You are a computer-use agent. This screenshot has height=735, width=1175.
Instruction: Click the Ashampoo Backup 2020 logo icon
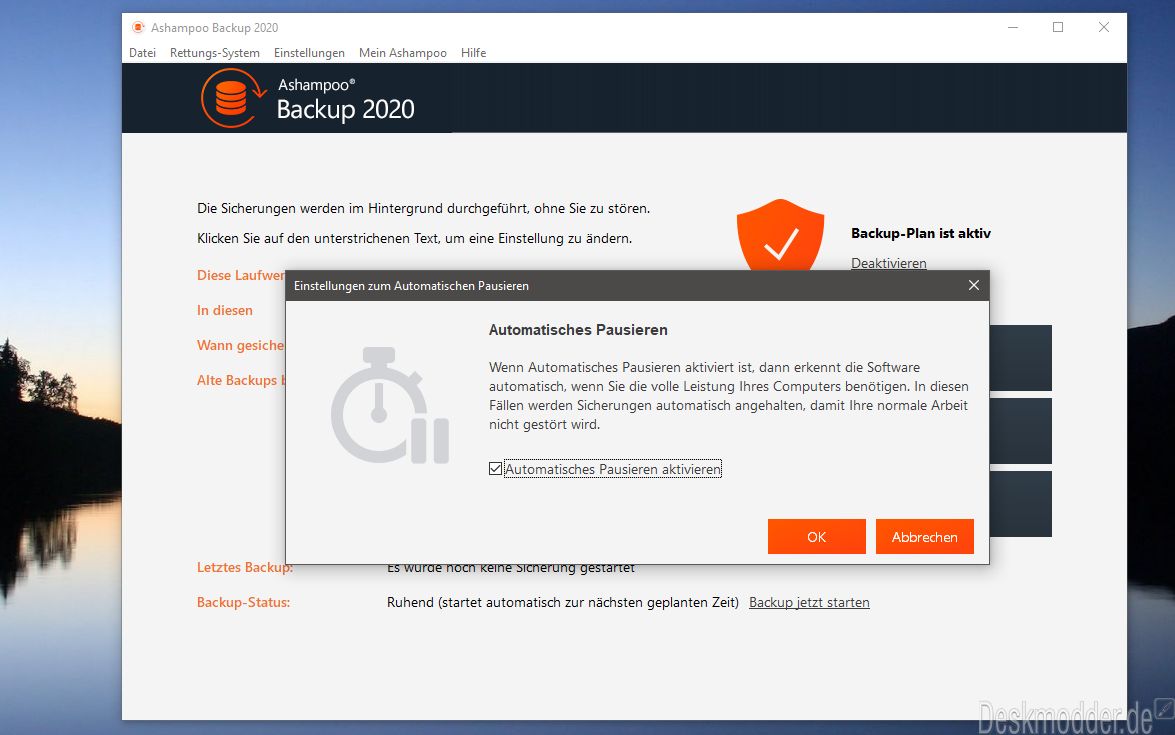point(232,98)
